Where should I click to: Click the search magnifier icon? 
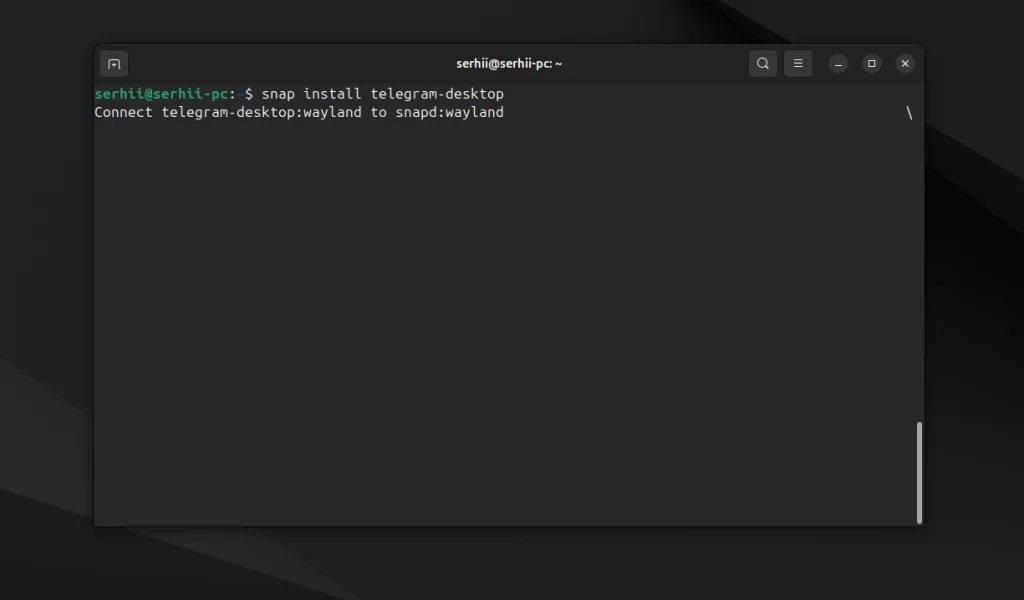pyautogui.click(x=763, y=64)
